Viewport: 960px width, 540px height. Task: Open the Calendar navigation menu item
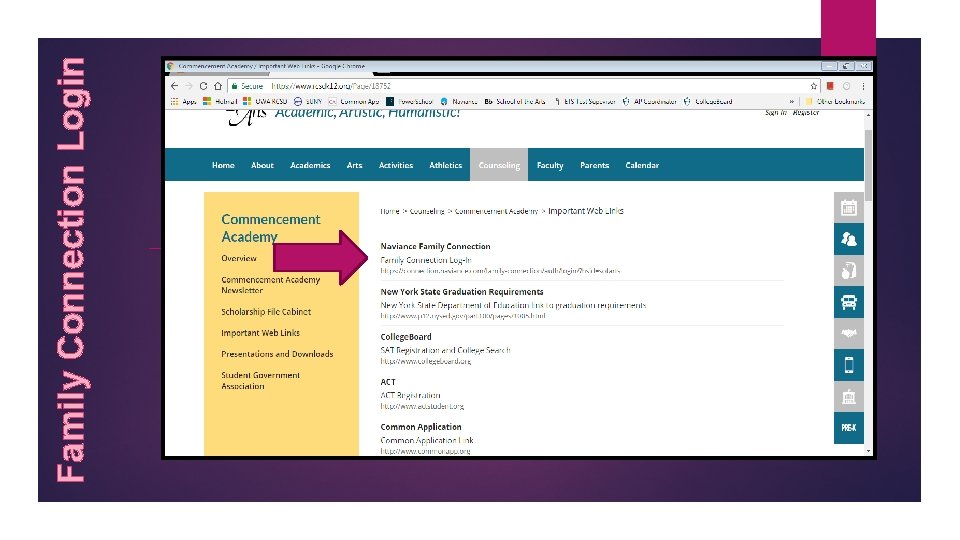click(x=642, y=165)
